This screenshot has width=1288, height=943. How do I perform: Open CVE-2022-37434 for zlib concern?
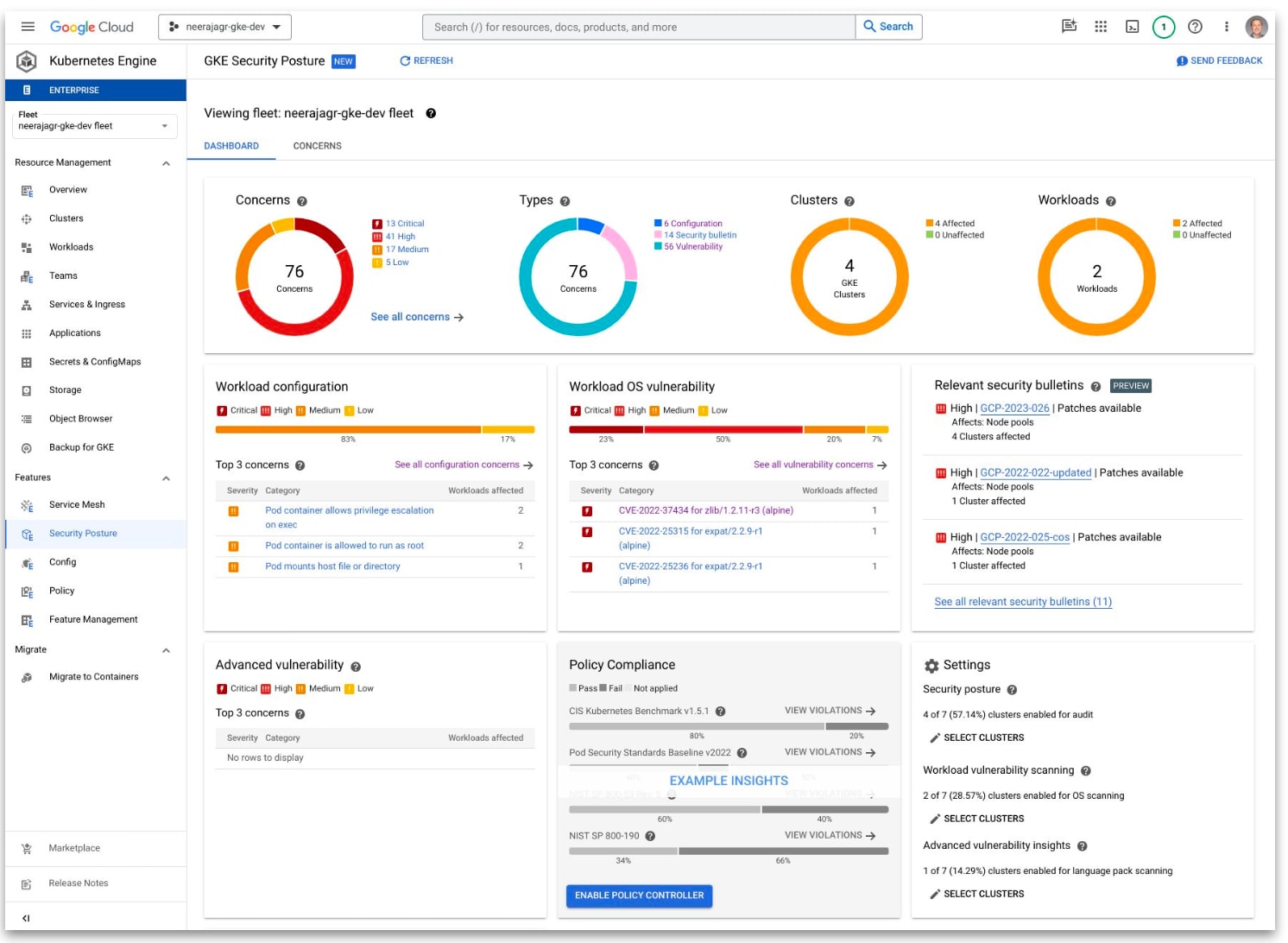tap(706, 510)
